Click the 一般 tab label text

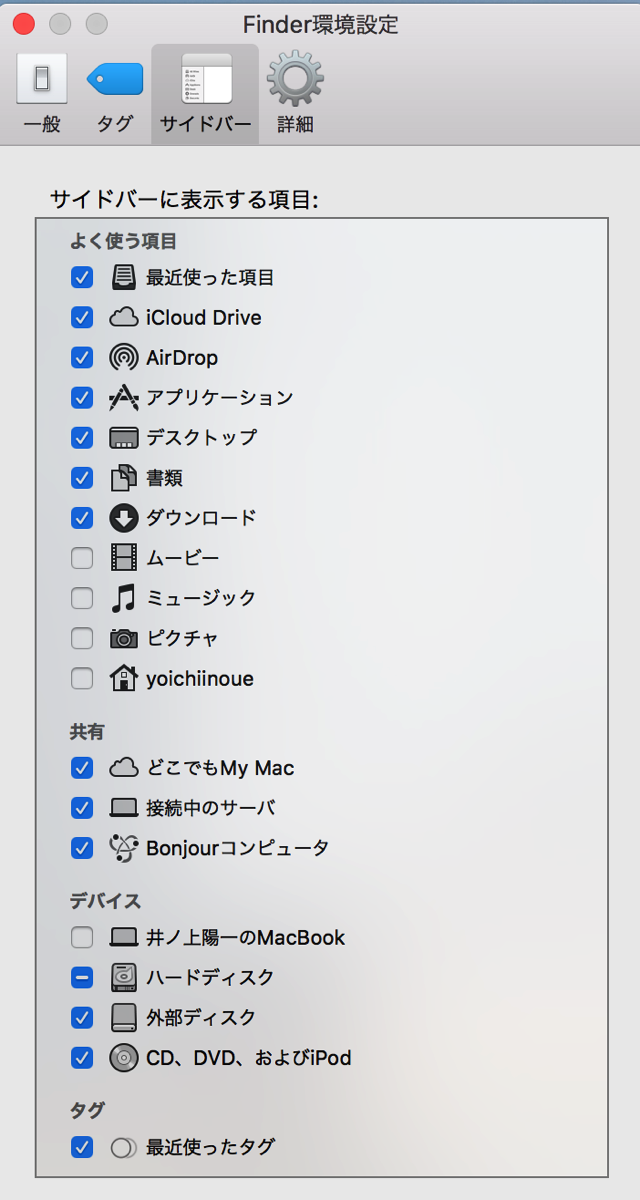coord(42,125)
